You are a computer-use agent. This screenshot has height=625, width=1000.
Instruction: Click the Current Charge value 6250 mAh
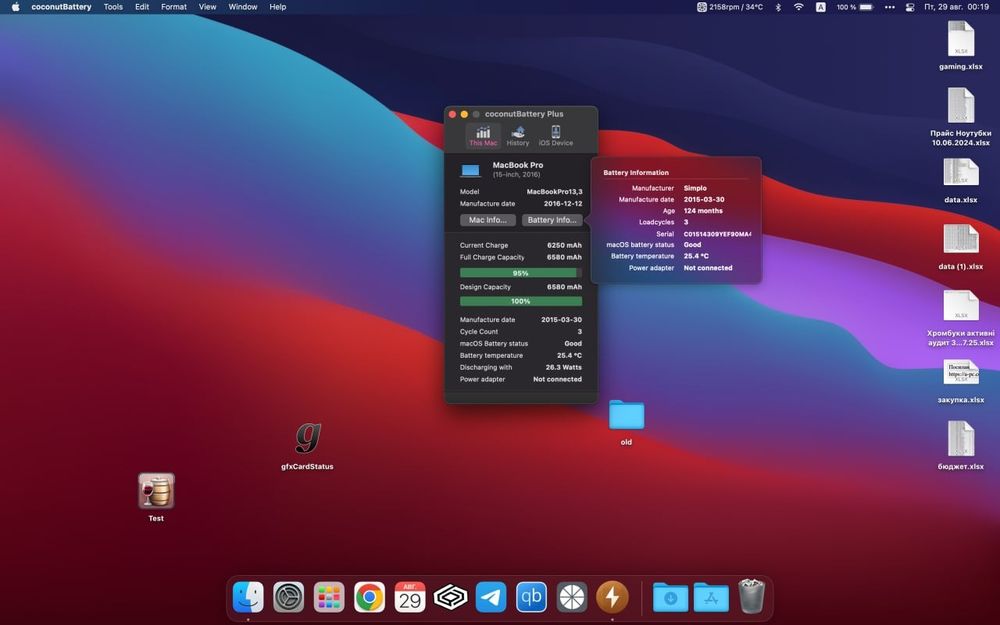(564, 246)
